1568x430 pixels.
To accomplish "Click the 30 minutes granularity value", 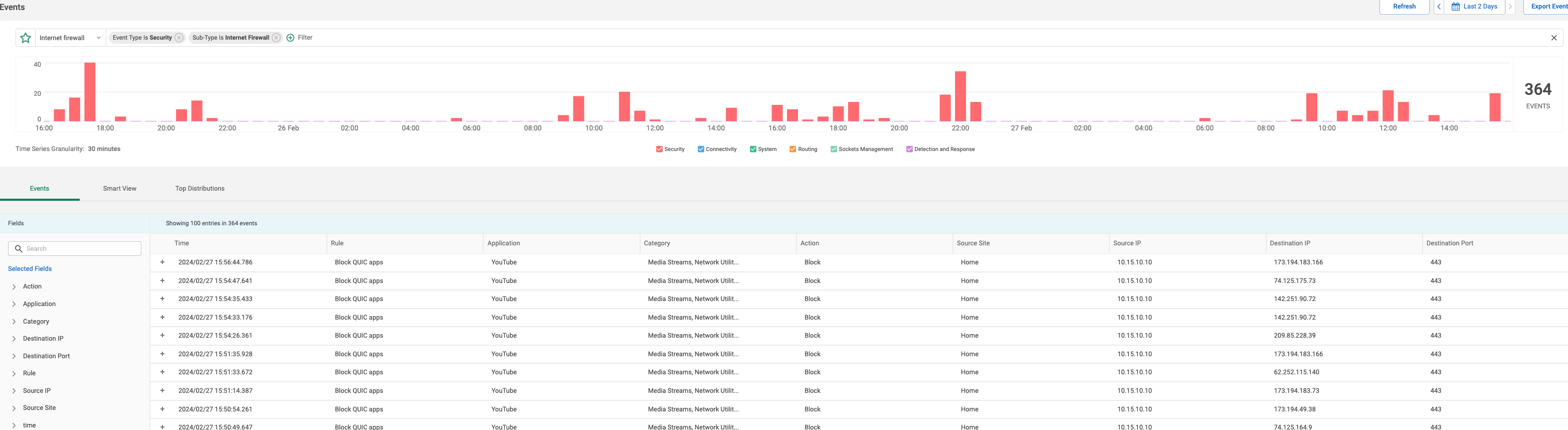I will 104,149.
